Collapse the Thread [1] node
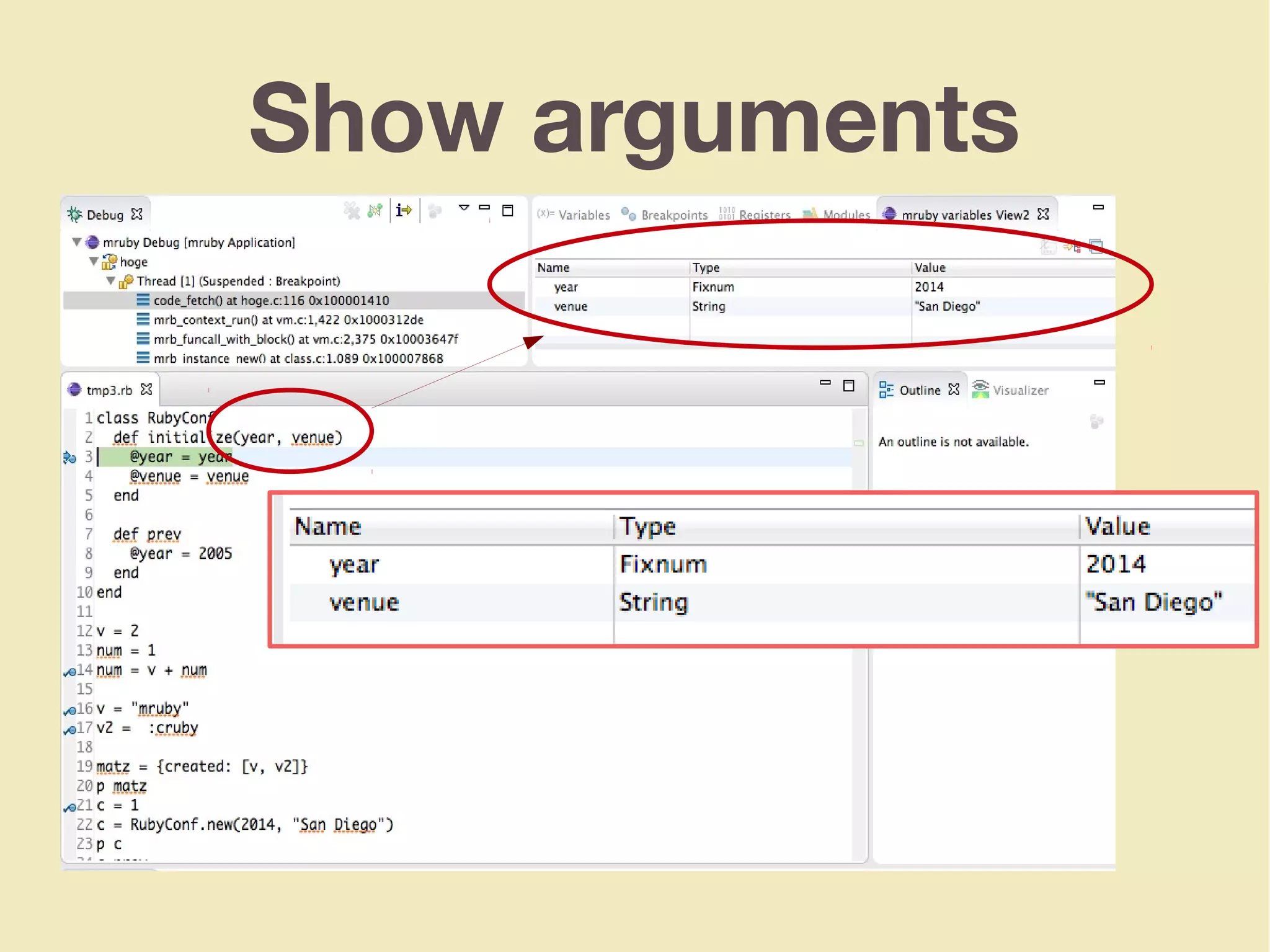1270x952 pixels. 110,280
